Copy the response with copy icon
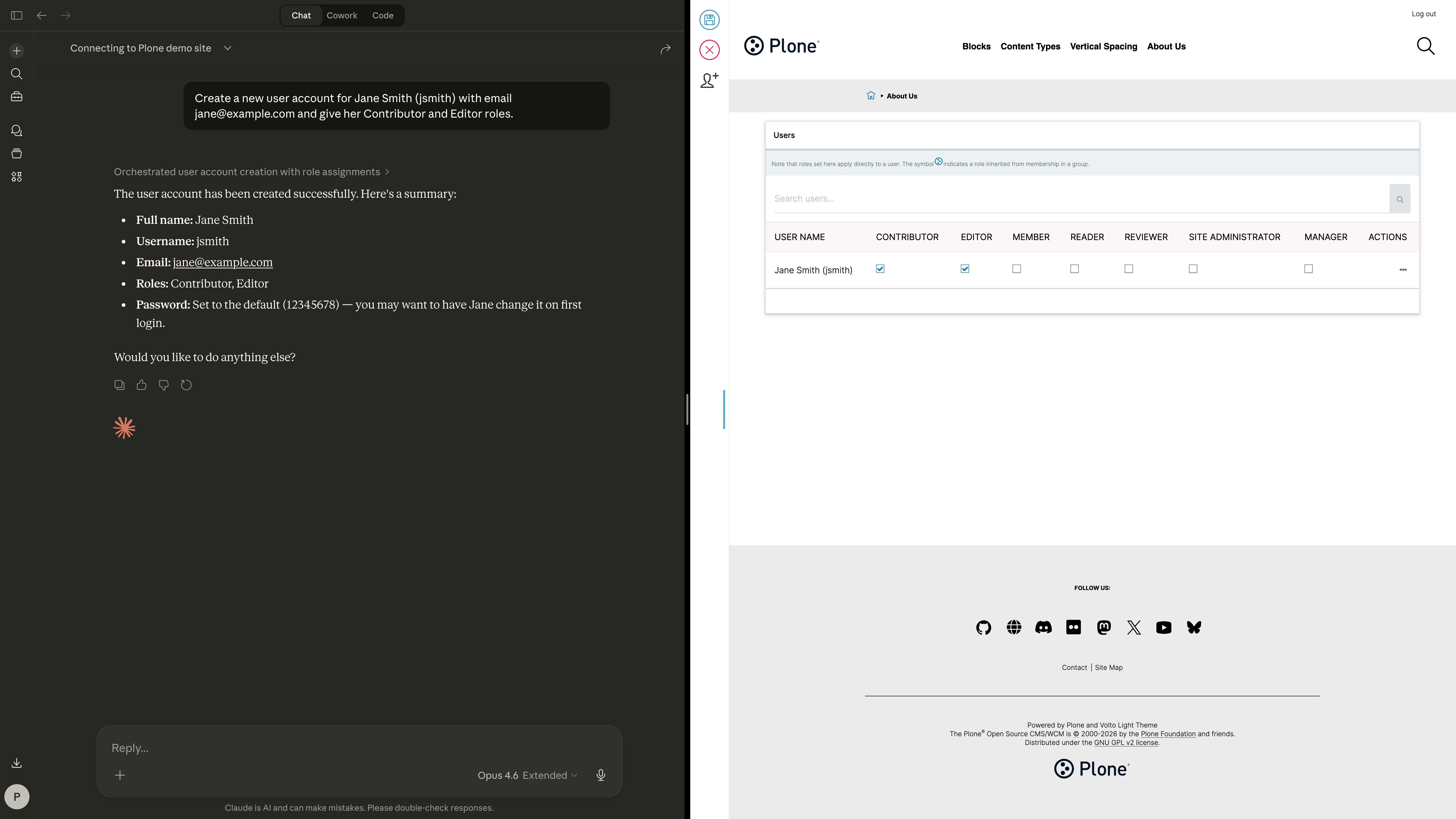This screenshot has height=819, width=1456. [119, 385]
